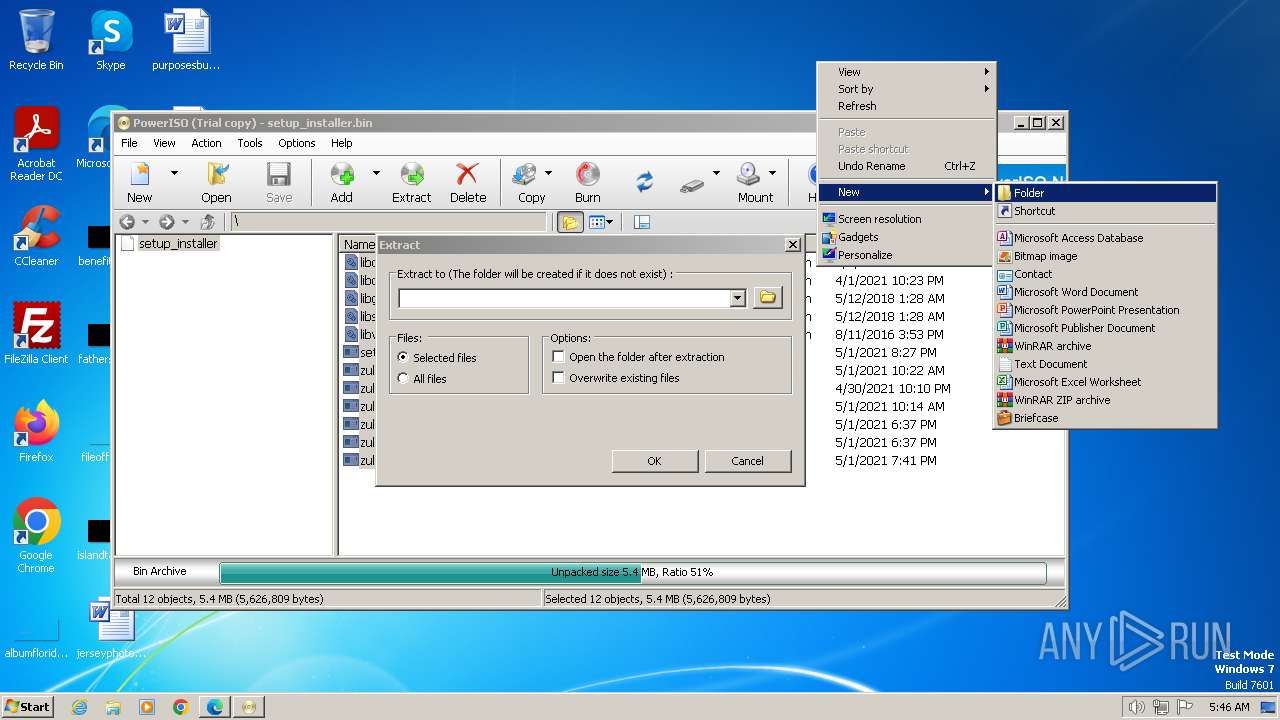The height and width of the screenshot is (720, 1280).
Task: Open the Action menu
Action: tap(206, 143)
